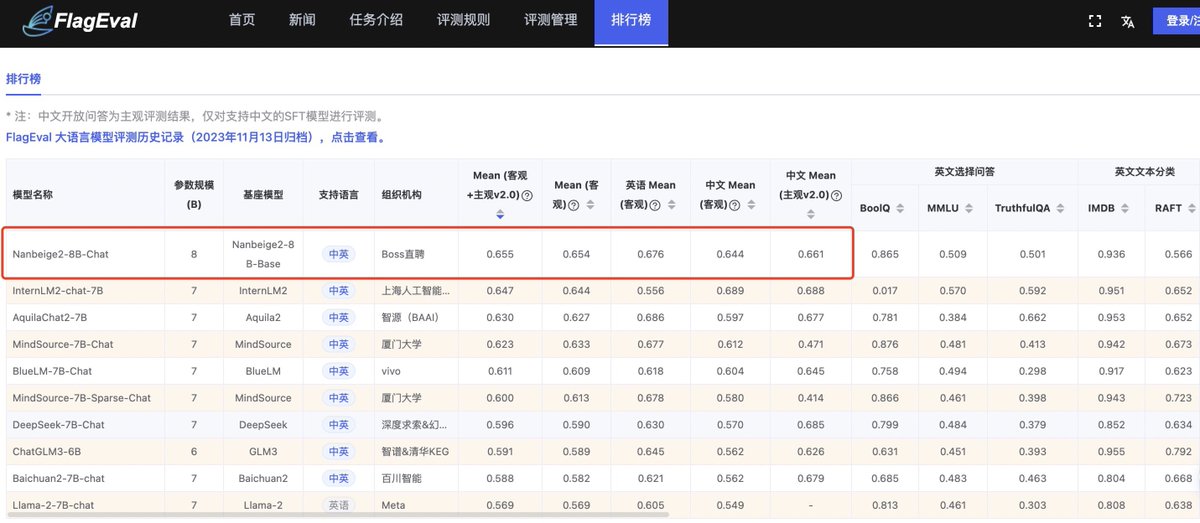This screenshot has height=523, width=1200.
Task: Click 中英 tag in Nanbeige2-8B-Chat row
Action: [x=339, y=254]
